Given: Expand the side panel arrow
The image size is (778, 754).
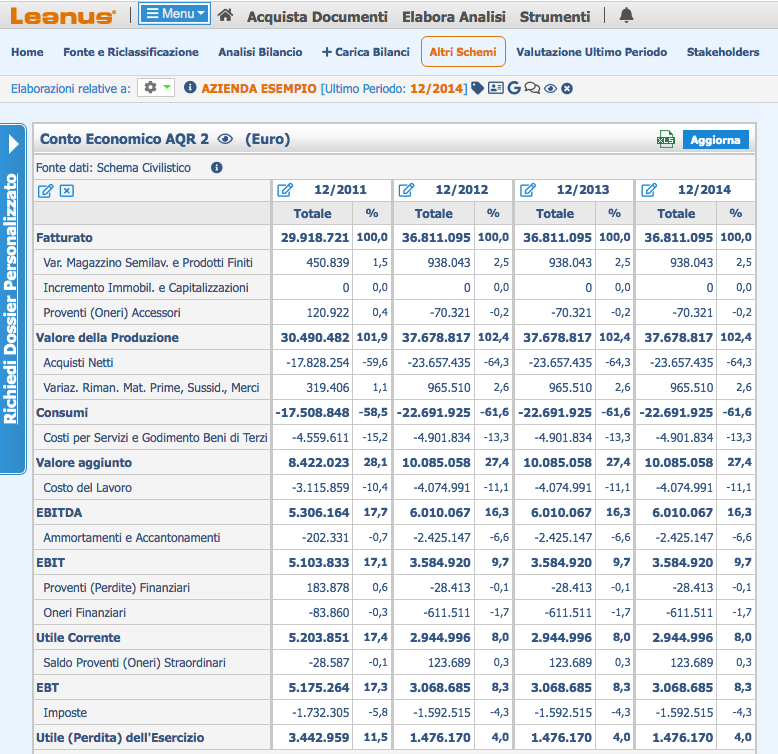Looking at the screenshot, I should tap(13, 144).
